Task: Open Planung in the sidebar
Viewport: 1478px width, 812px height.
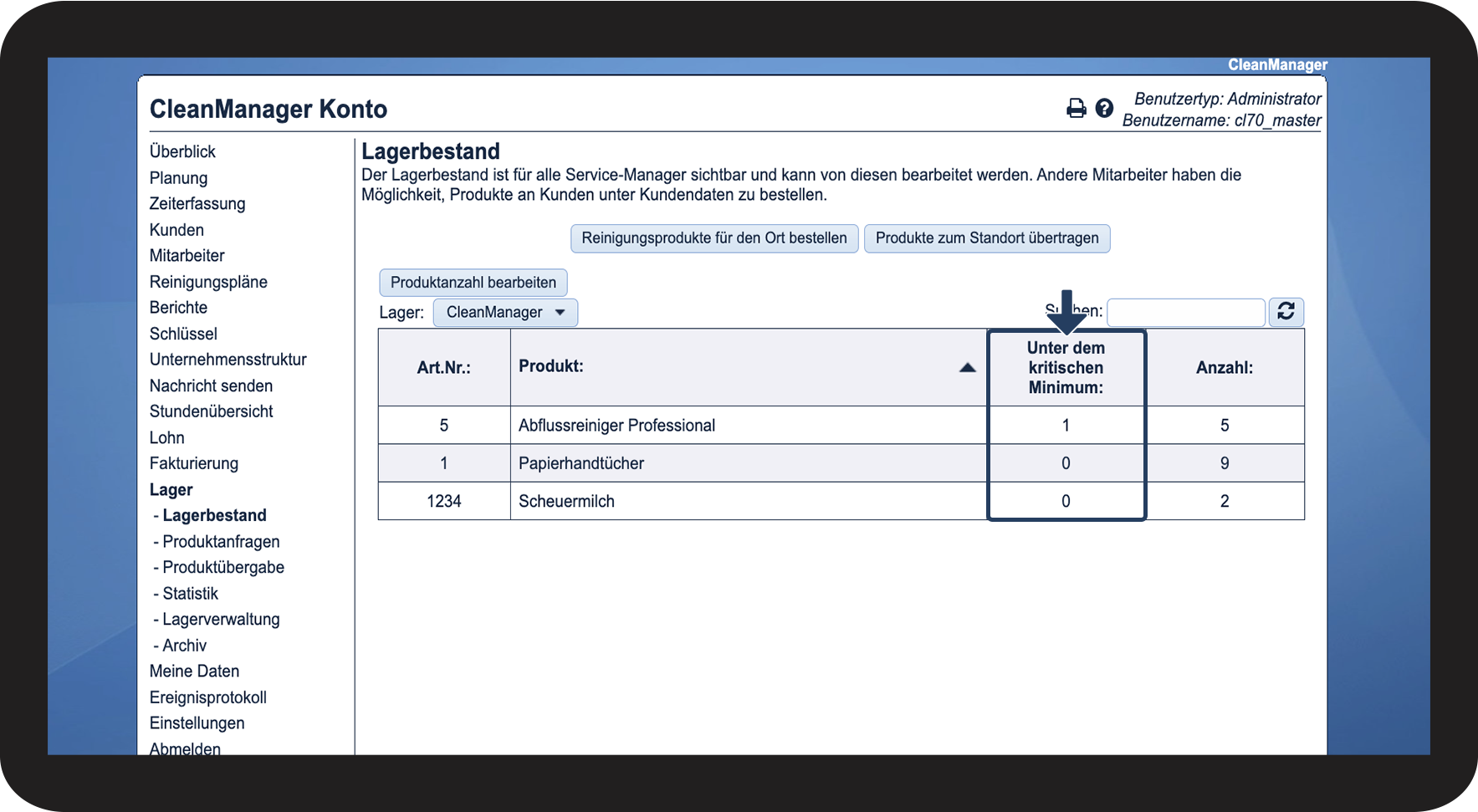Action: [178, 178]
